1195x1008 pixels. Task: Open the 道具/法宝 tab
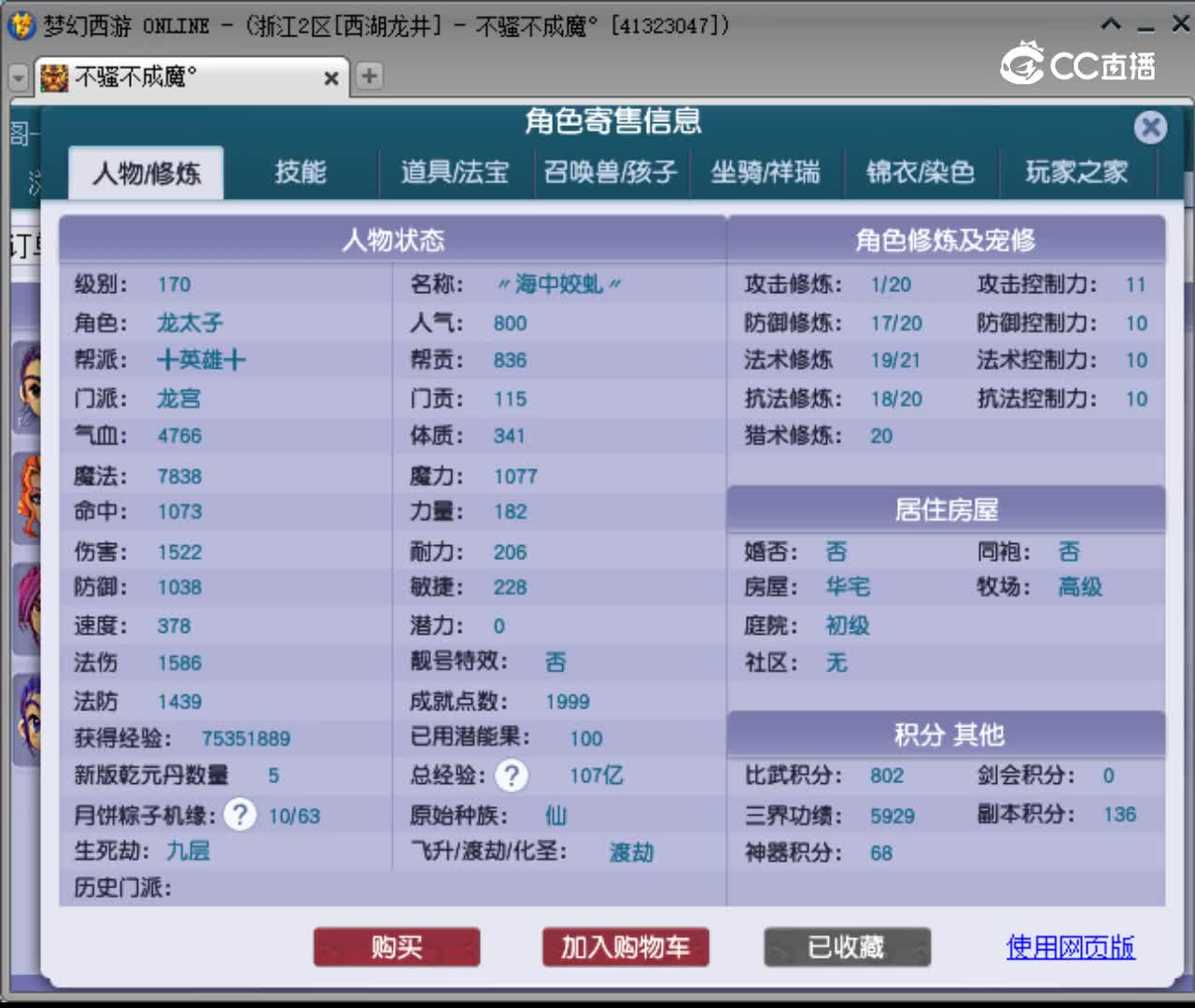pos(455,173)
